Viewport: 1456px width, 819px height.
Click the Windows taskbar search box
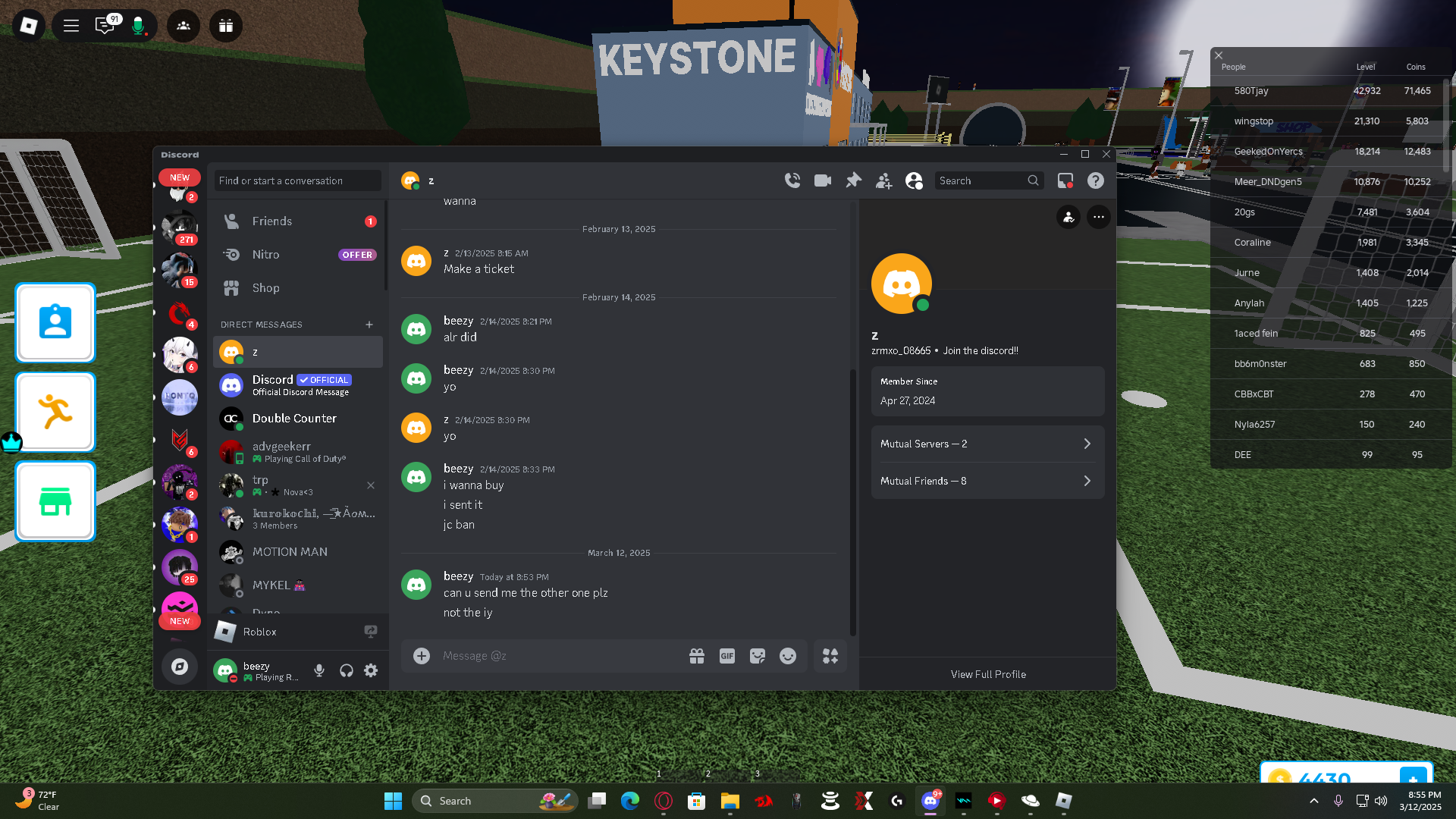[x=495, y=801]
